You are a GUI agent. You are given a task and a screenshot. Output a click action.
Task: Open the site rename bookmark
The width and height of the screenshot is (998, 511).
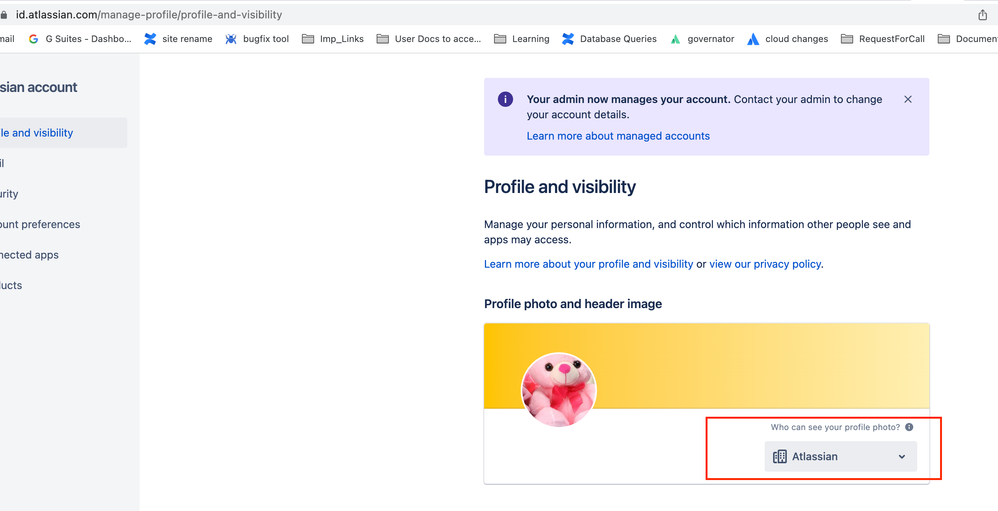tap(178, 39)
